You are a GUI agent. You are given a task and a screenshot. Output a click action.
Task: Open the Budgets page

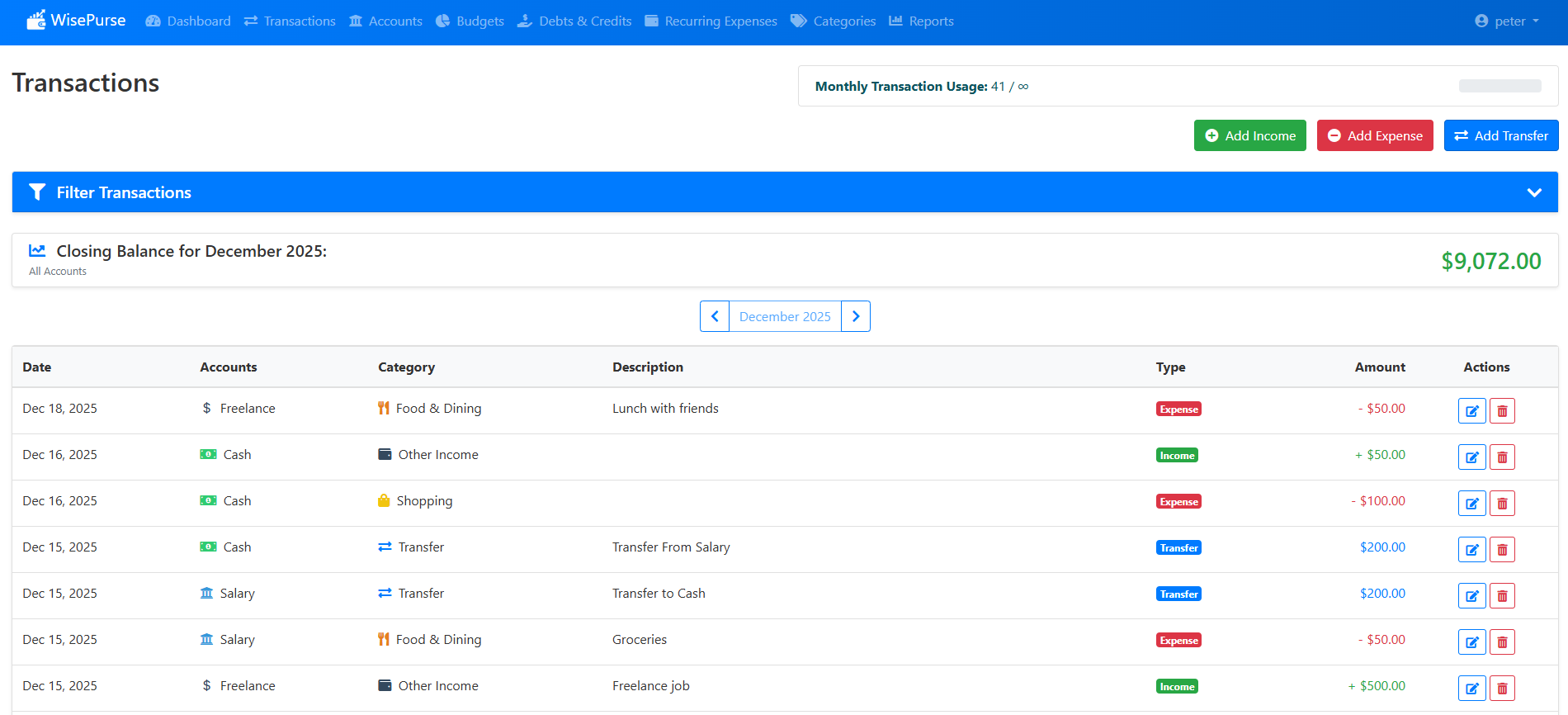[470, 21]
